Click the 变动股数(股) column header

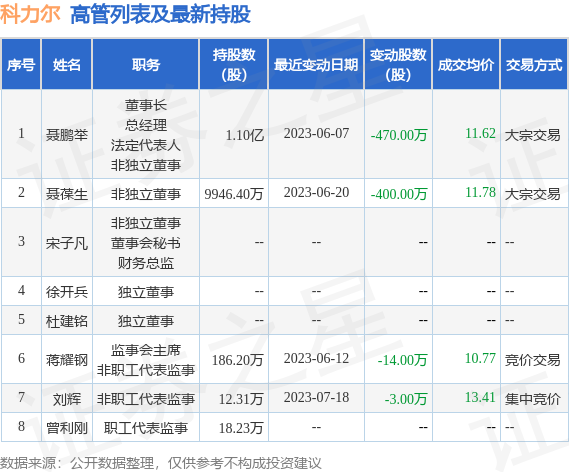pos(398,65)
